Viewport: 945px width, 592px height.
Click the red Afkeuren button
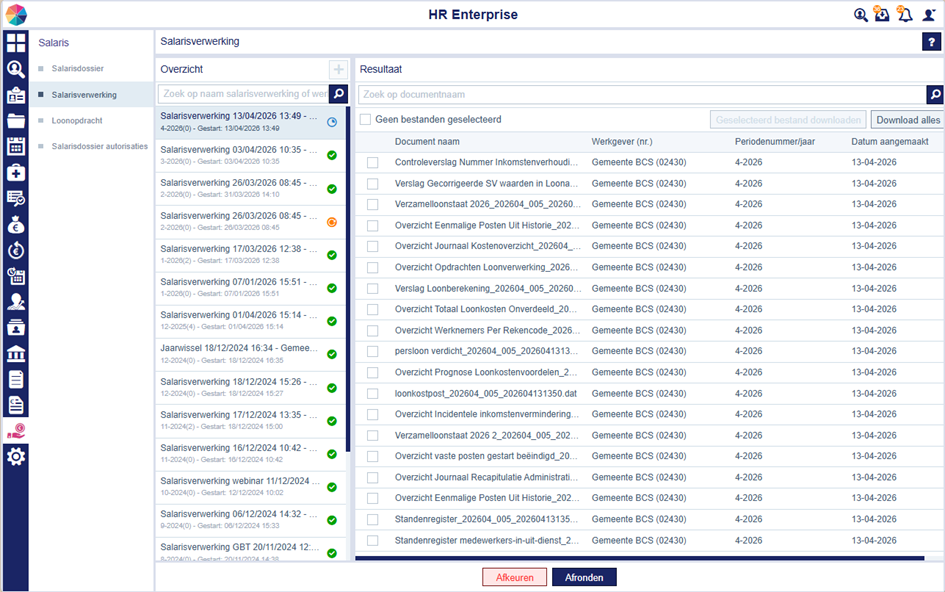click(x=515, y=577)
